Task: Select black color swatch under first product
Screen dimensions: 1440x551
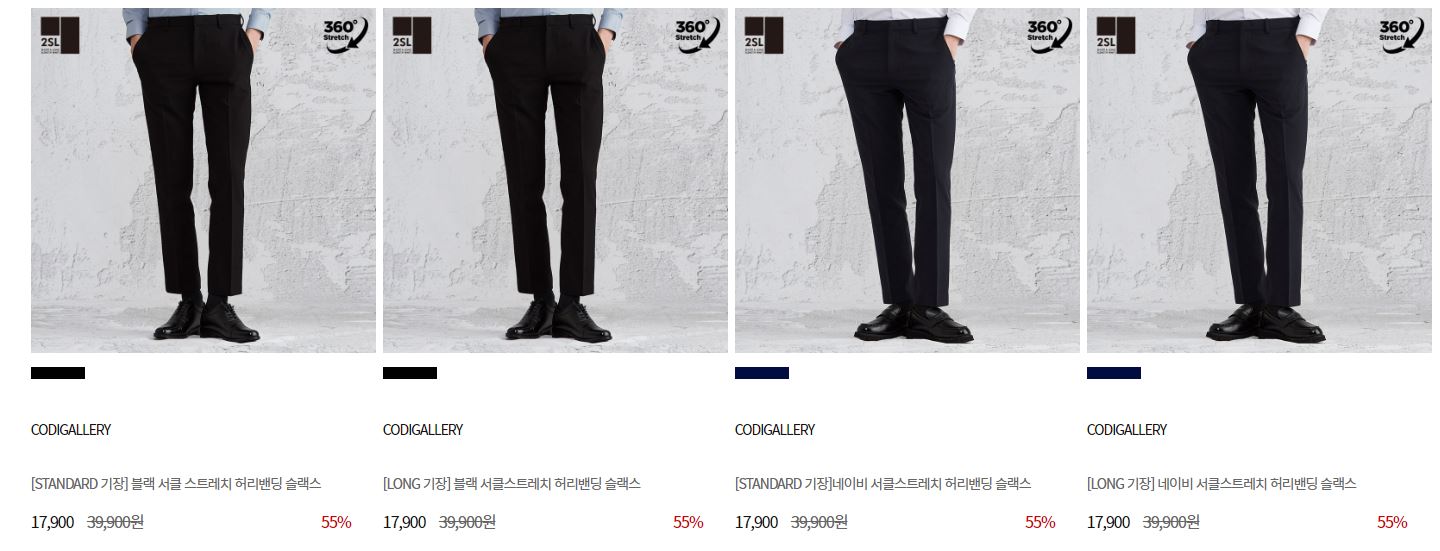Action: pos(58,373)
